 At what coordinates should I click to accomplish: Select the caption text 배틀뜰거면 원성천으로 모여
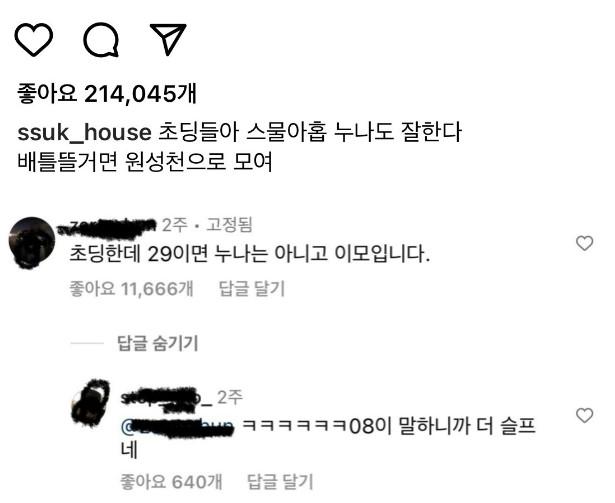[145, 161]
